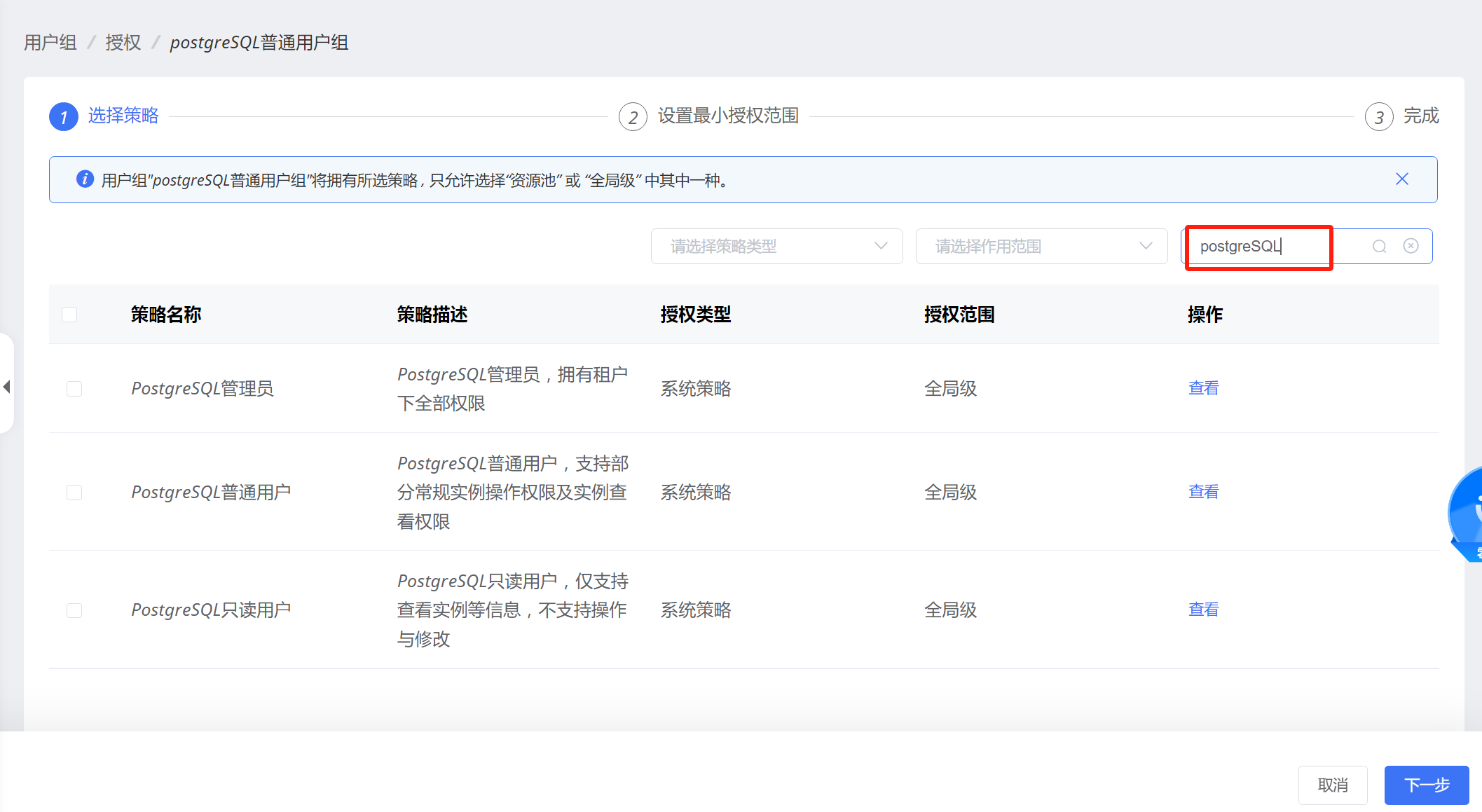This screenshot has height=812, width=1482.
Task: Select the 设置最小授权范围 step label
Action: [x=728, y=116]
